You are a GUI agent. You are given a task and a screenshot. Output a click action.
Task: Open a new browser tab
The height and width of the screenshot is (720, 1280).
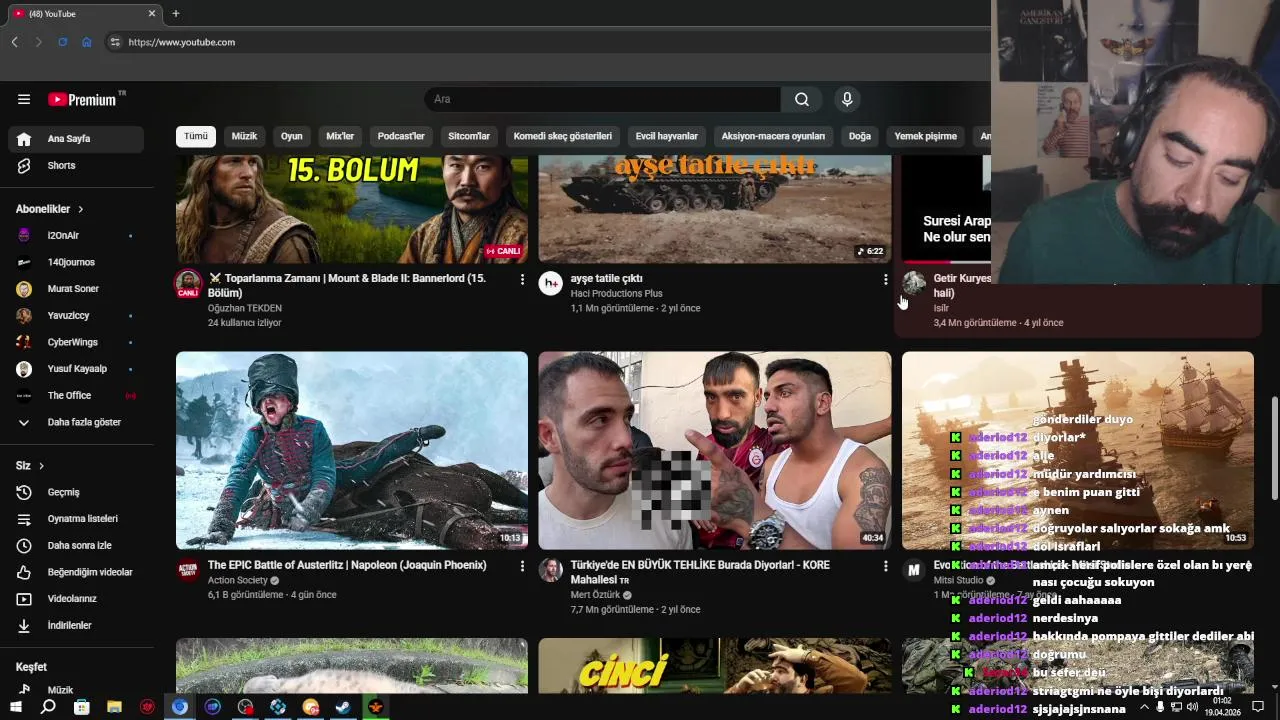pos(176,13)
